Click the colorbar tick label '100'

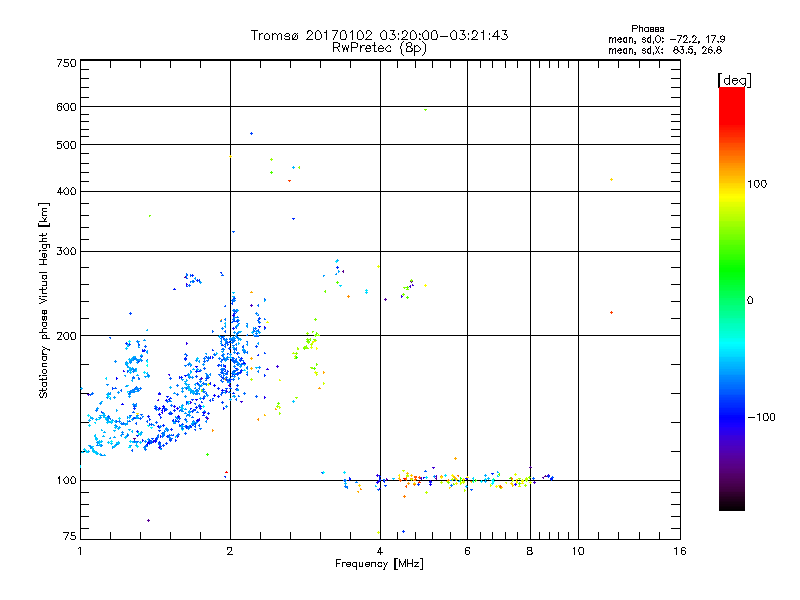click(757, 184)
